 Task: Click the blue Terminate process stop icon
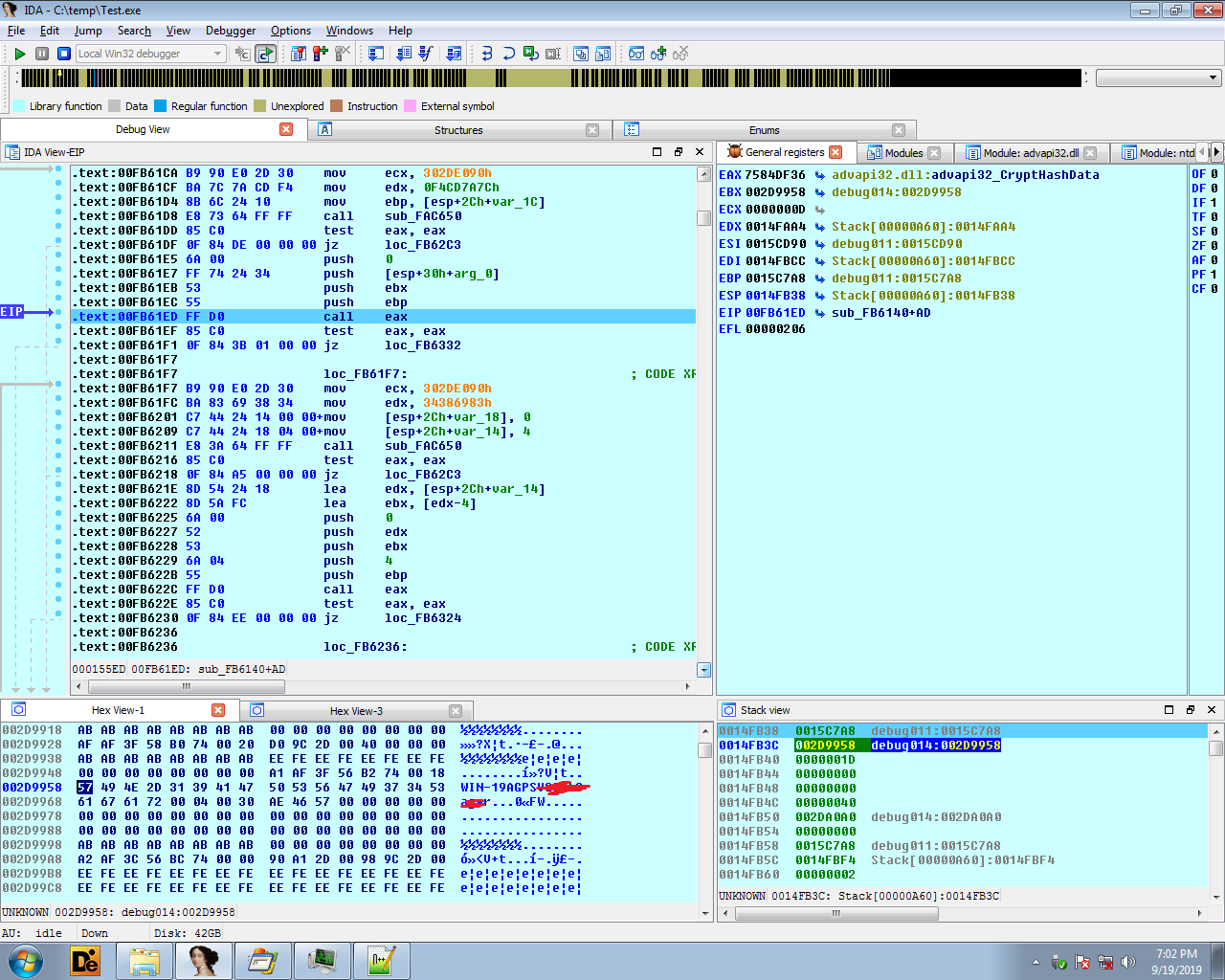coord(64,54)
